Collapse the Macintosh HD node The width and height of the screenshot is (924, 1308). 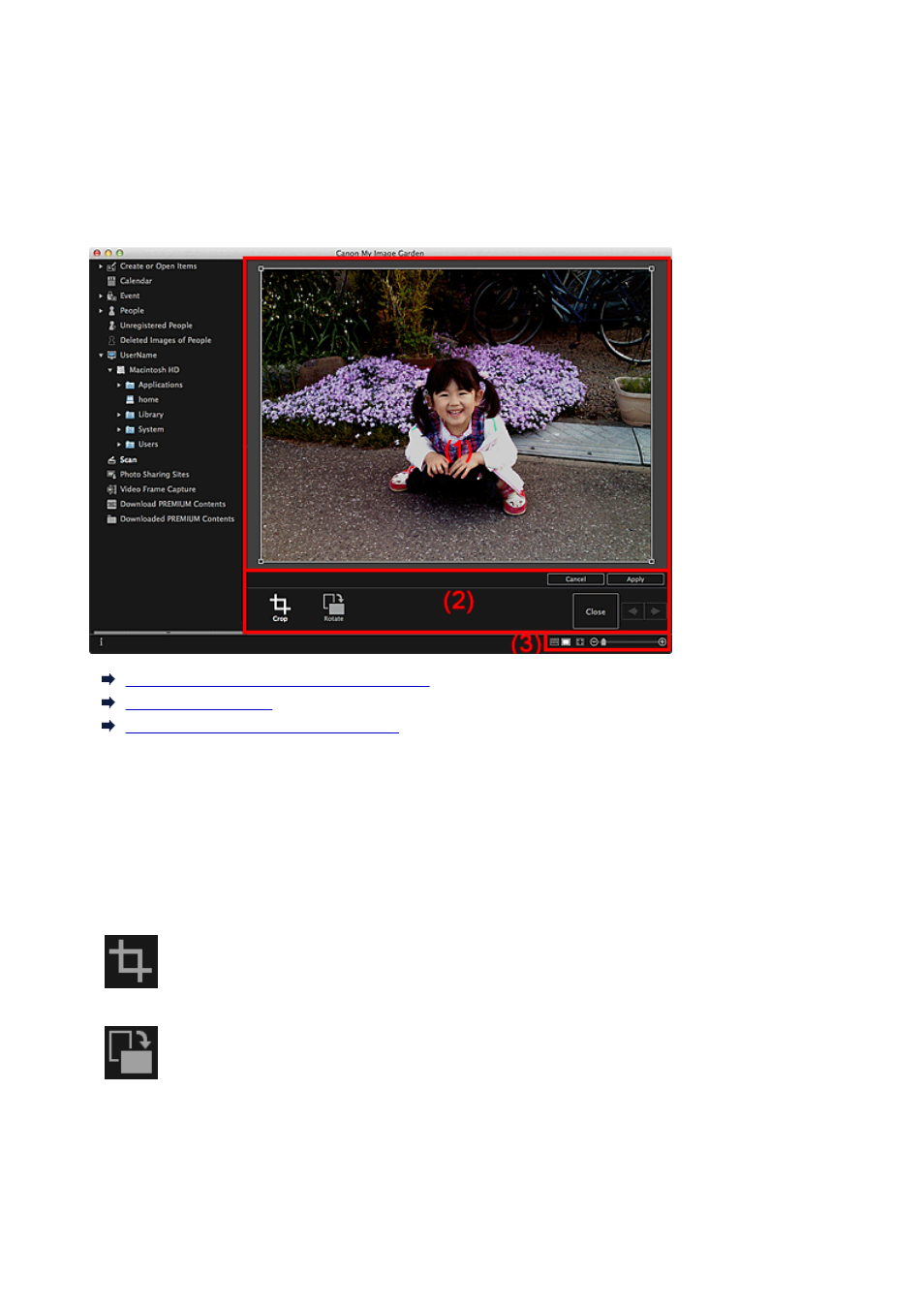tap(110, 370)
